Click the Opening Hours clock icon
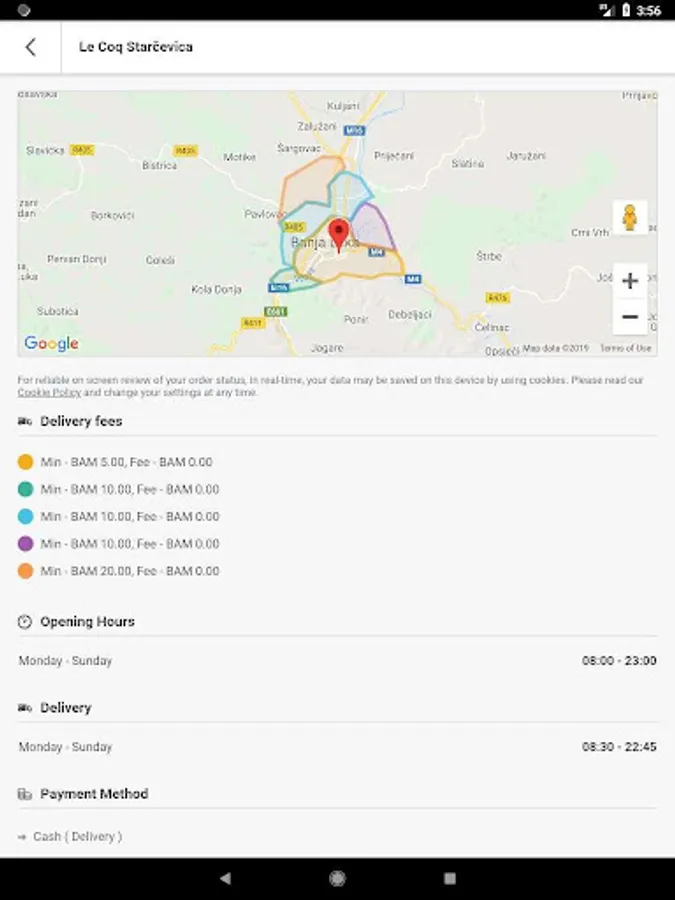This screenshot has height=900, width=675. point(25,622)
